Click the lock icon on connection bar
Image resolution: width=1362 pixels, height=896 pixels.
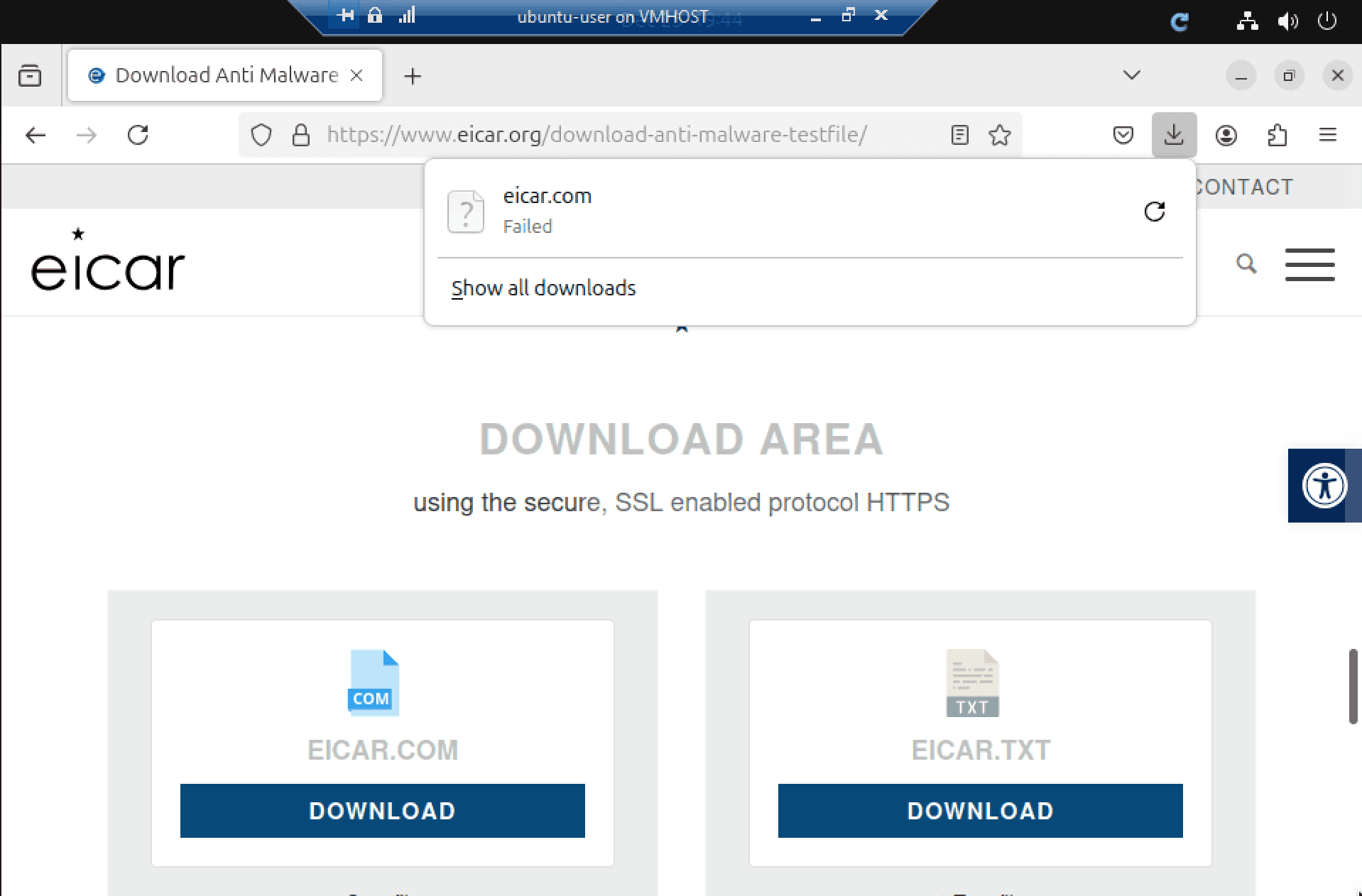pos(375,15)
